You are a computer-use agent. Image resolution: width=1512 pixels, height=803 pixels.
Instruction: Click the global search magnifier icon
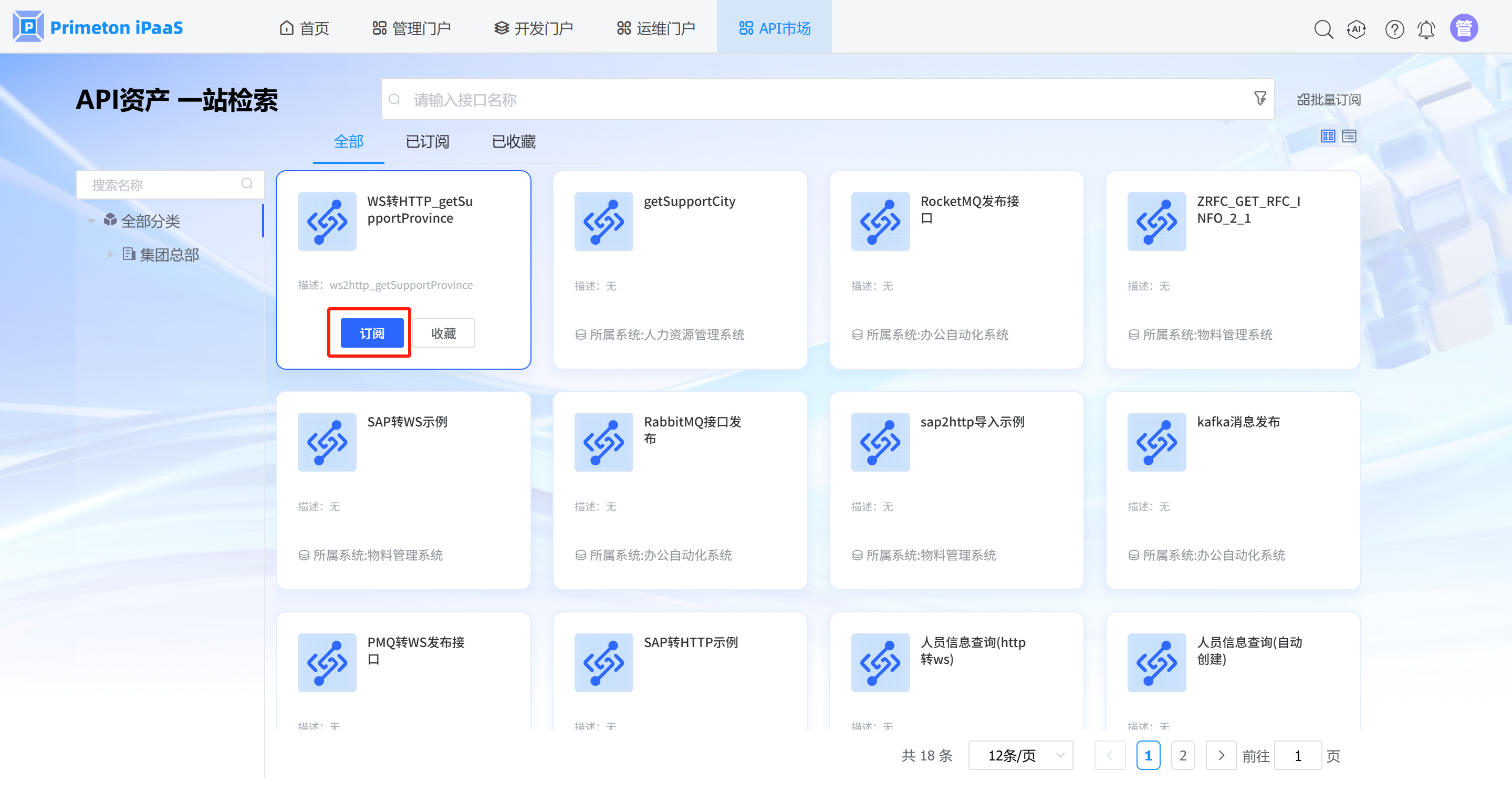click(x=1323, y=29)
